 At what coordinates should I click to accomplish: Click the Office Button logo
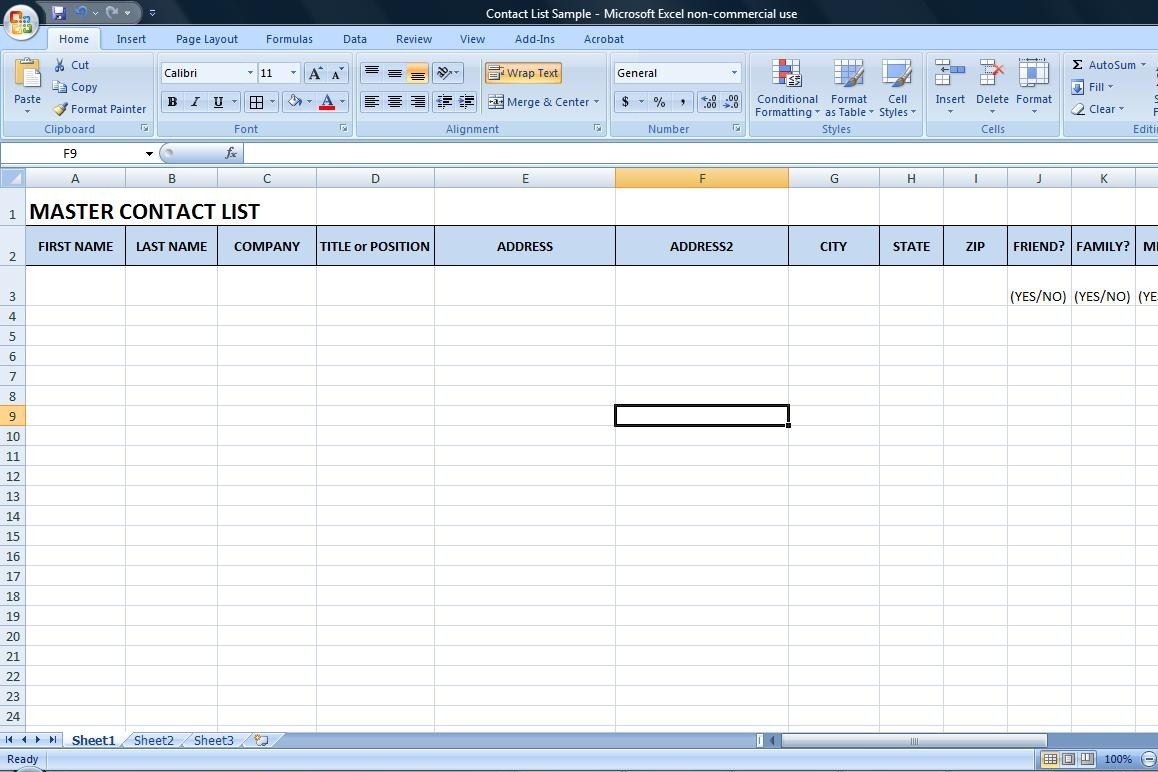[21, 21]
